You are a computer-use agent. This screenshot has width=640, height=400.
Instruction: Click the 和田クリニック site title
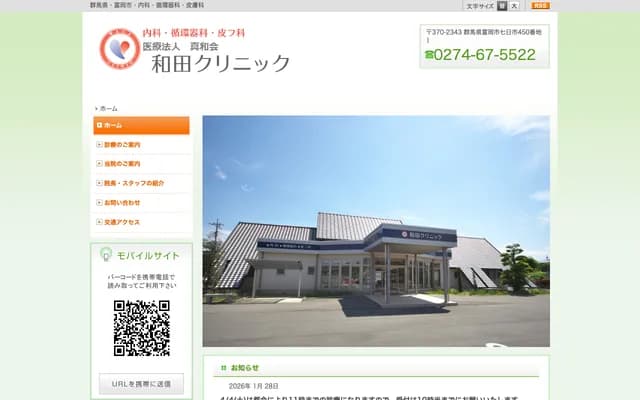pos(220,64)
